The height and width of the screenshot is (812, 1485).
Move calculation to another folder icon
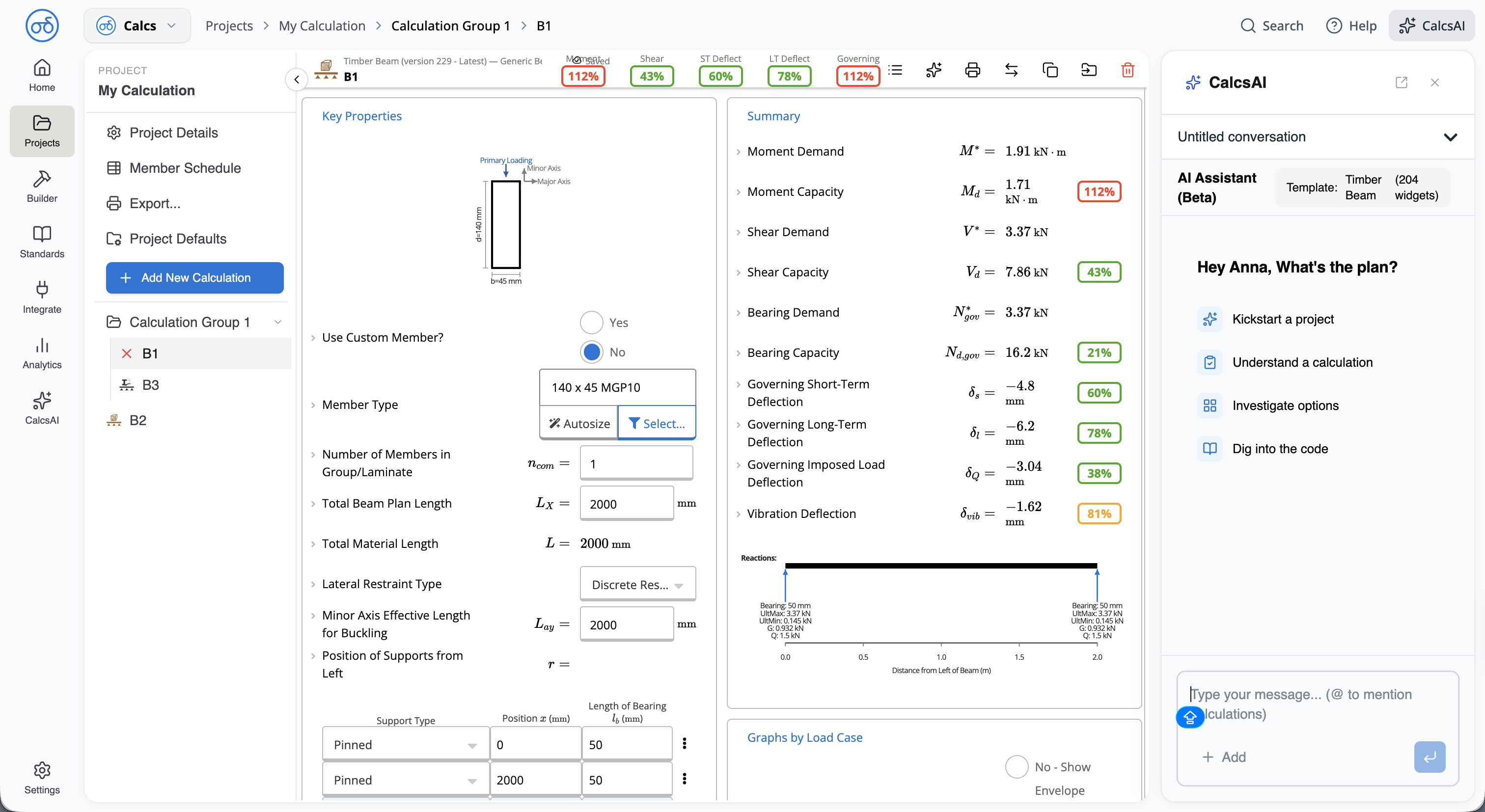pos(1089,70)
